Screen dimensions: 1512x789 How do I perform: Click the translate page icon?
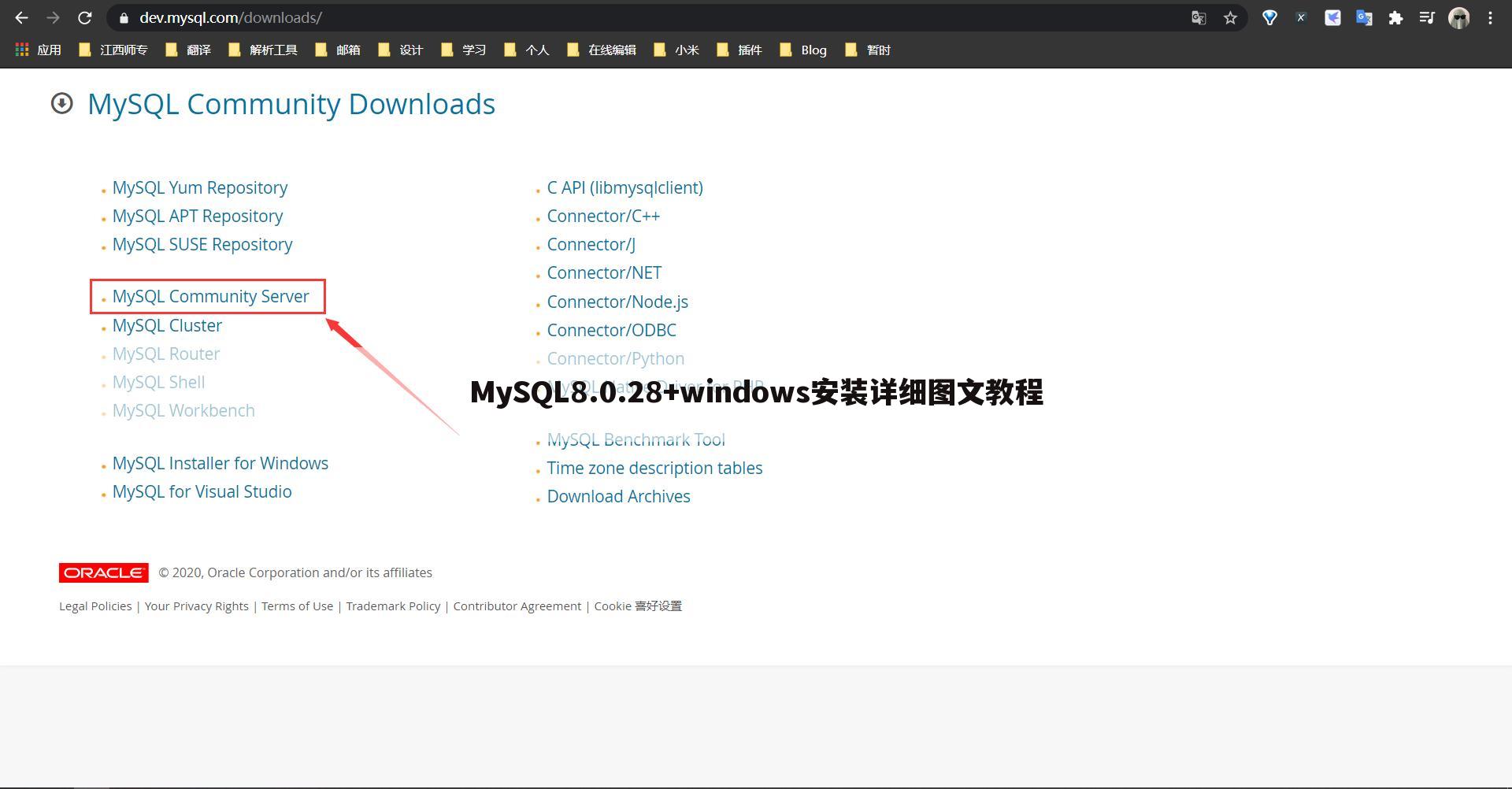(1199, 17)
